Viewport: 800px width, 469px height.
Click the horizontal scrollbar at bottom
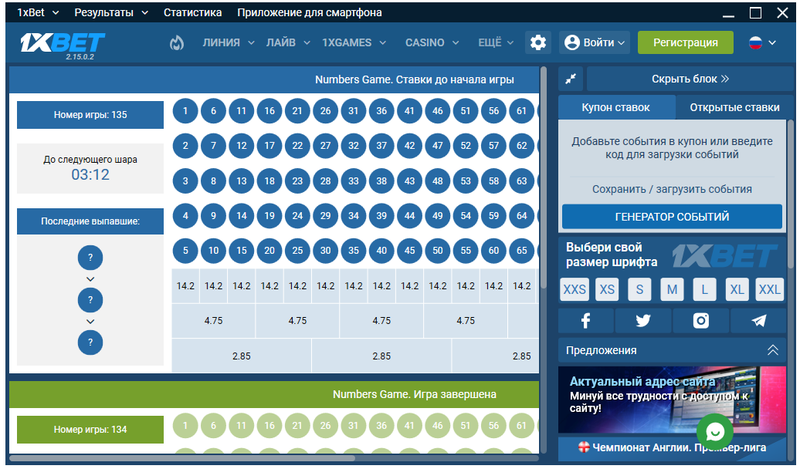click(182, 458)
